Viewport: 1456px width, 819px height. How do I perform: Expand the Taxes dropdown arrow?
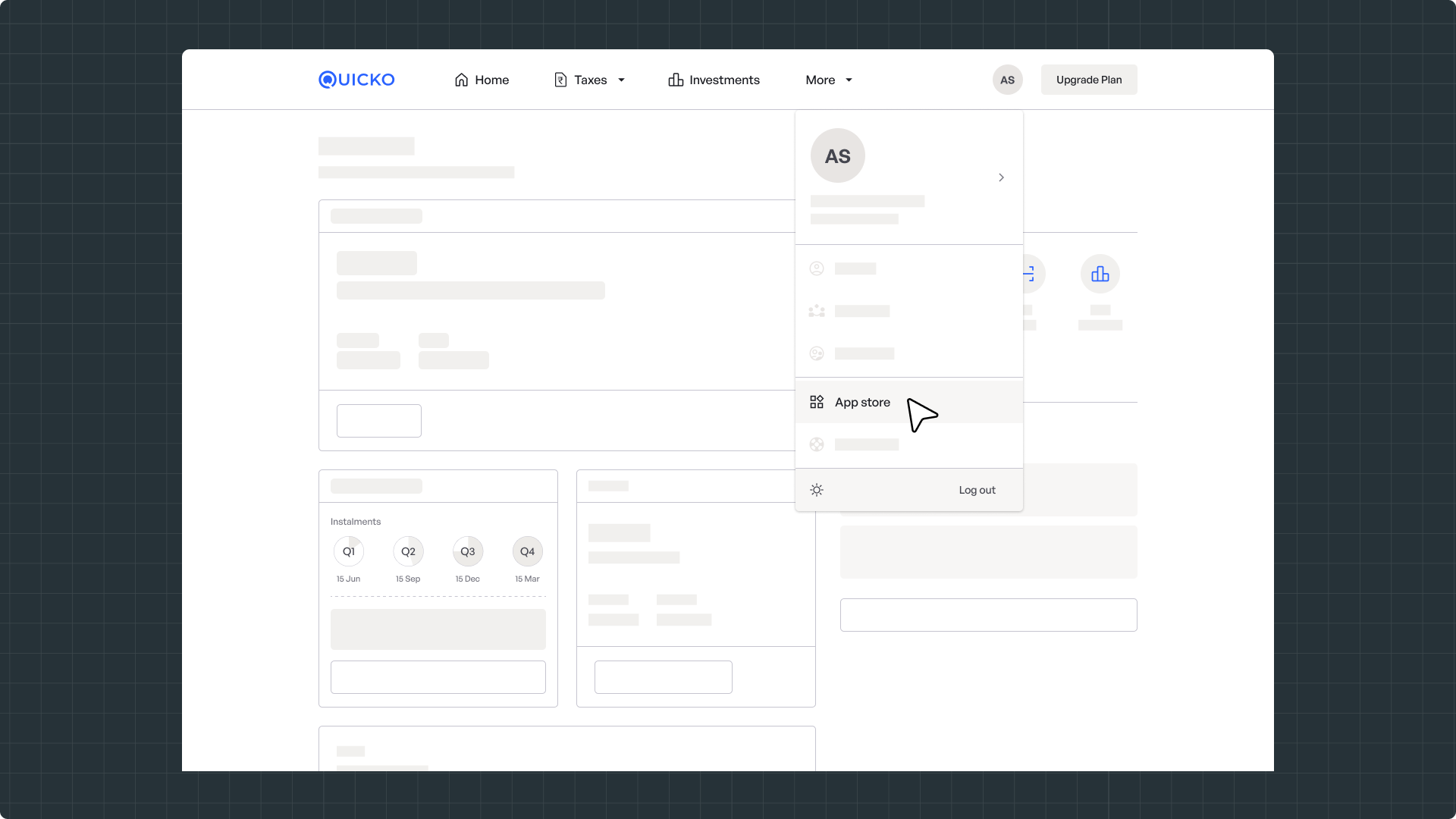point(621,80)
